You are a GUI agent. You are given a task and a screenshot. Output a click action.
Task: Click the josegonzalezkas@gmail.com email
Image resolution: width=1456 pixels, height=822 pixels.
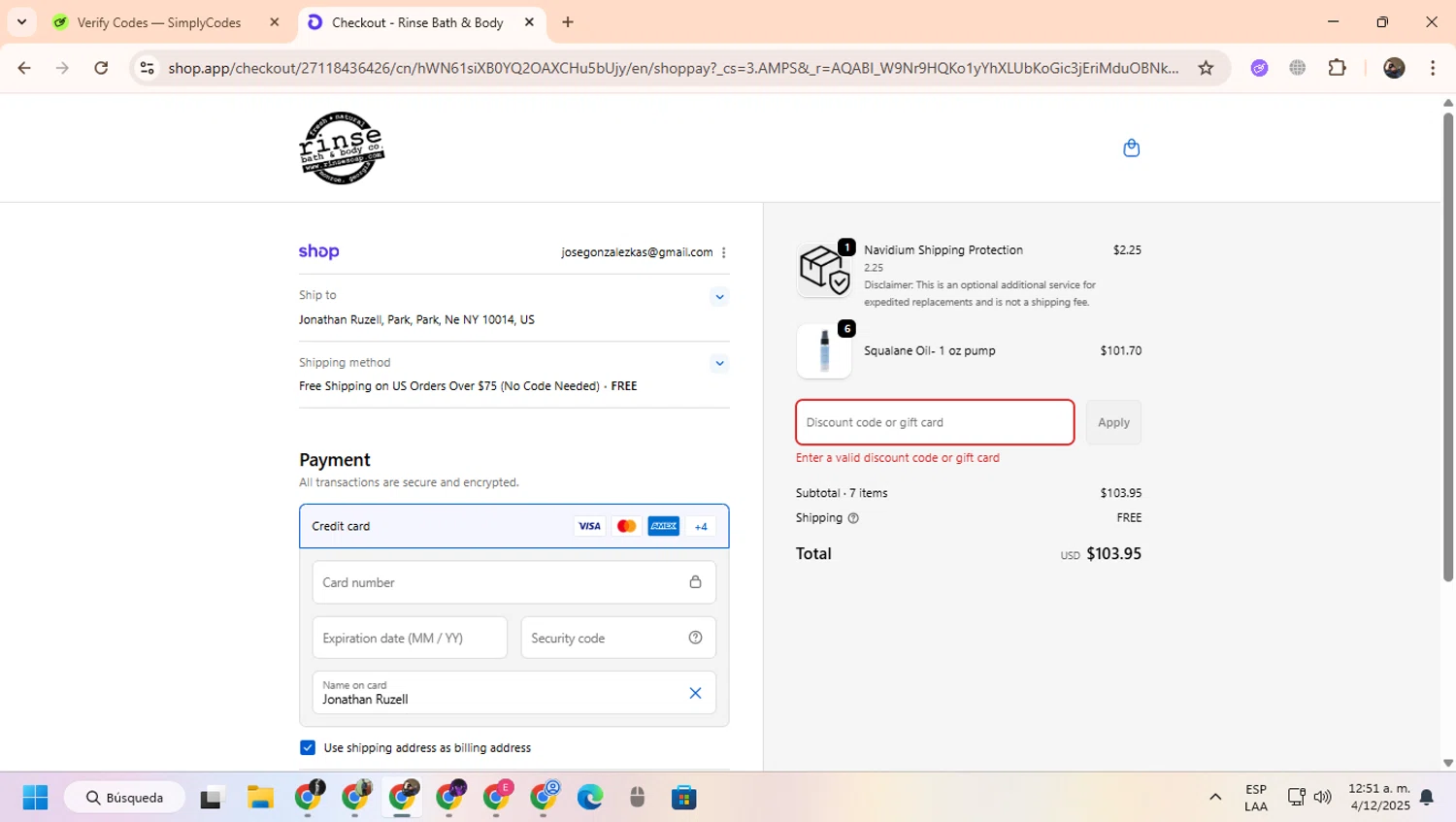point(637,252)
